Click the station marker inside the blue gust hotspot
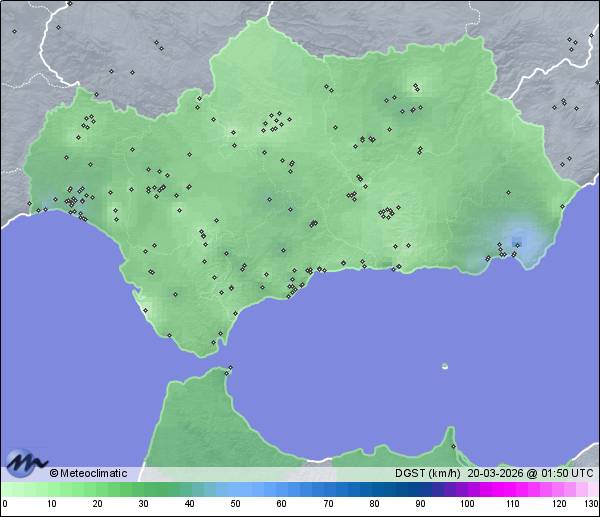 [517, 239]
